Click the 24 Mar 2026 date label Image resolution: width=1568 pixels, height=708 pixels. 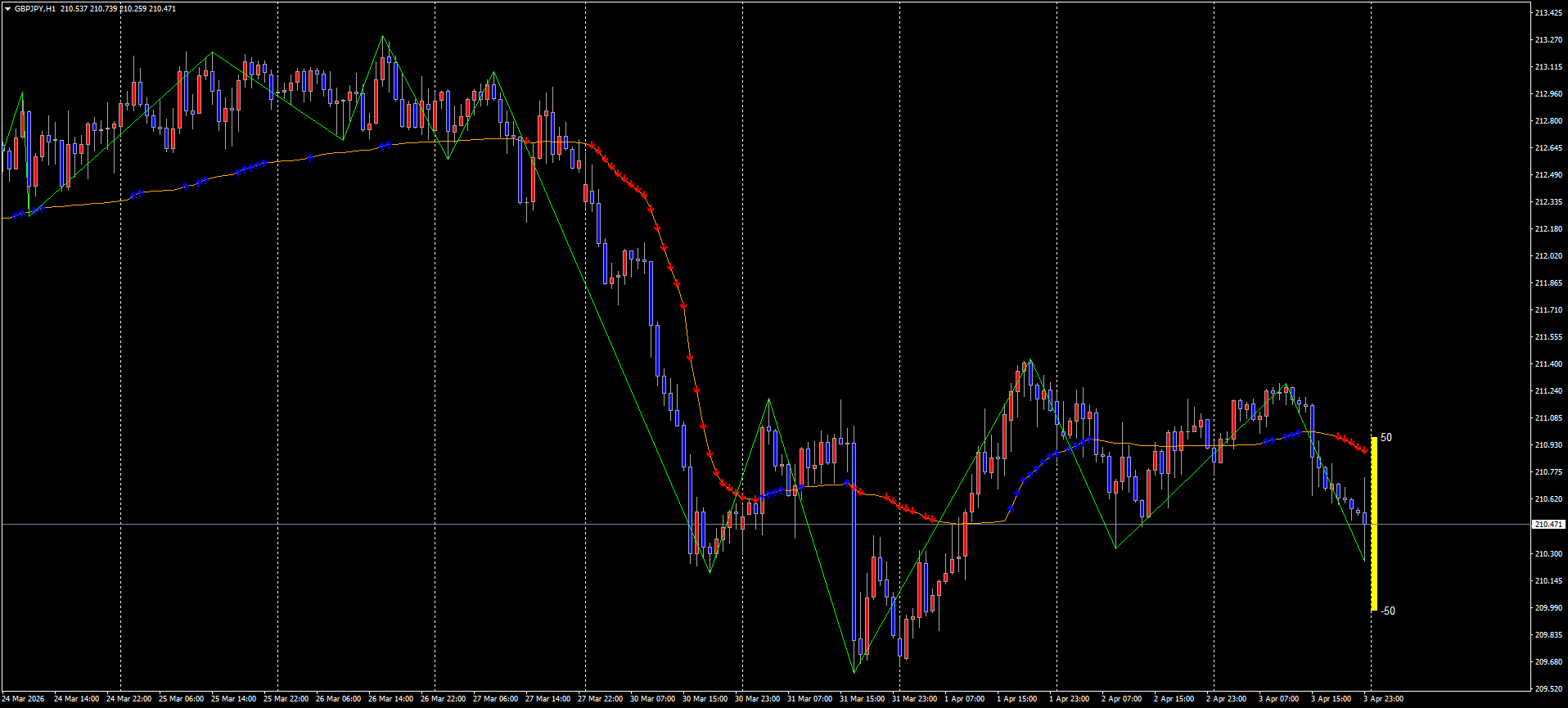(23, 699)
